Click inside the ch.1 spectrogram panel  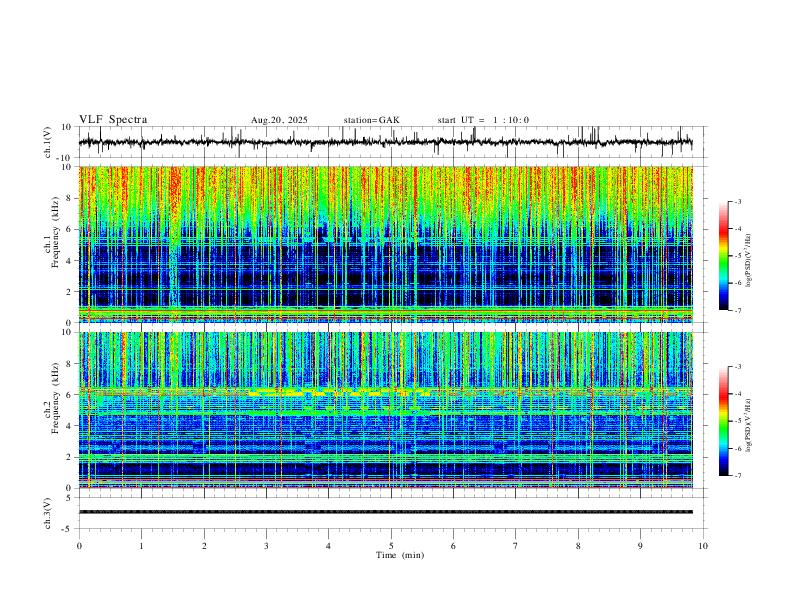[x=386, y=244]
